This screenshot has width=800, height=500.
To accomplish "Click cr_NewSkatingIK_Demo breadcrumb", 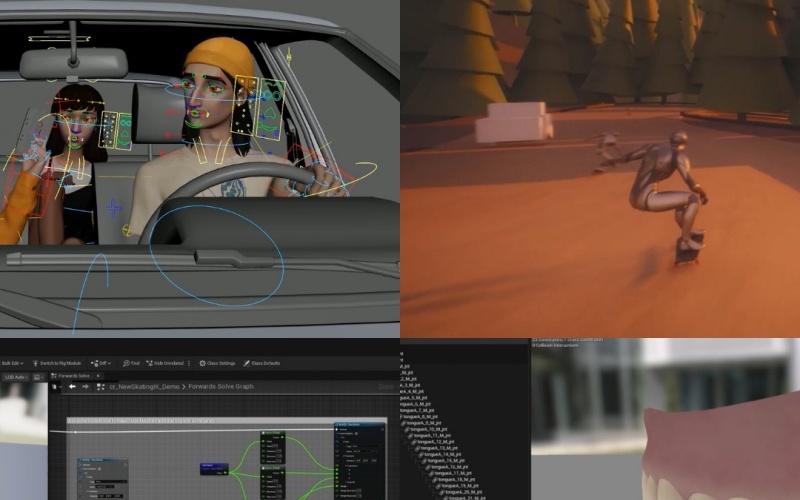I will (144, 387).
